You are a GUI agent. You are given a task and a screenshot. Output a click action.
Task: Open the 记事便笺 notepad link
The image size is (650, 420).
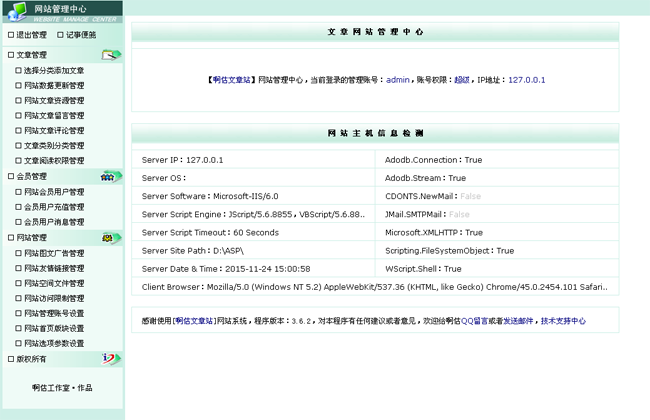click(x=80, y=35)
